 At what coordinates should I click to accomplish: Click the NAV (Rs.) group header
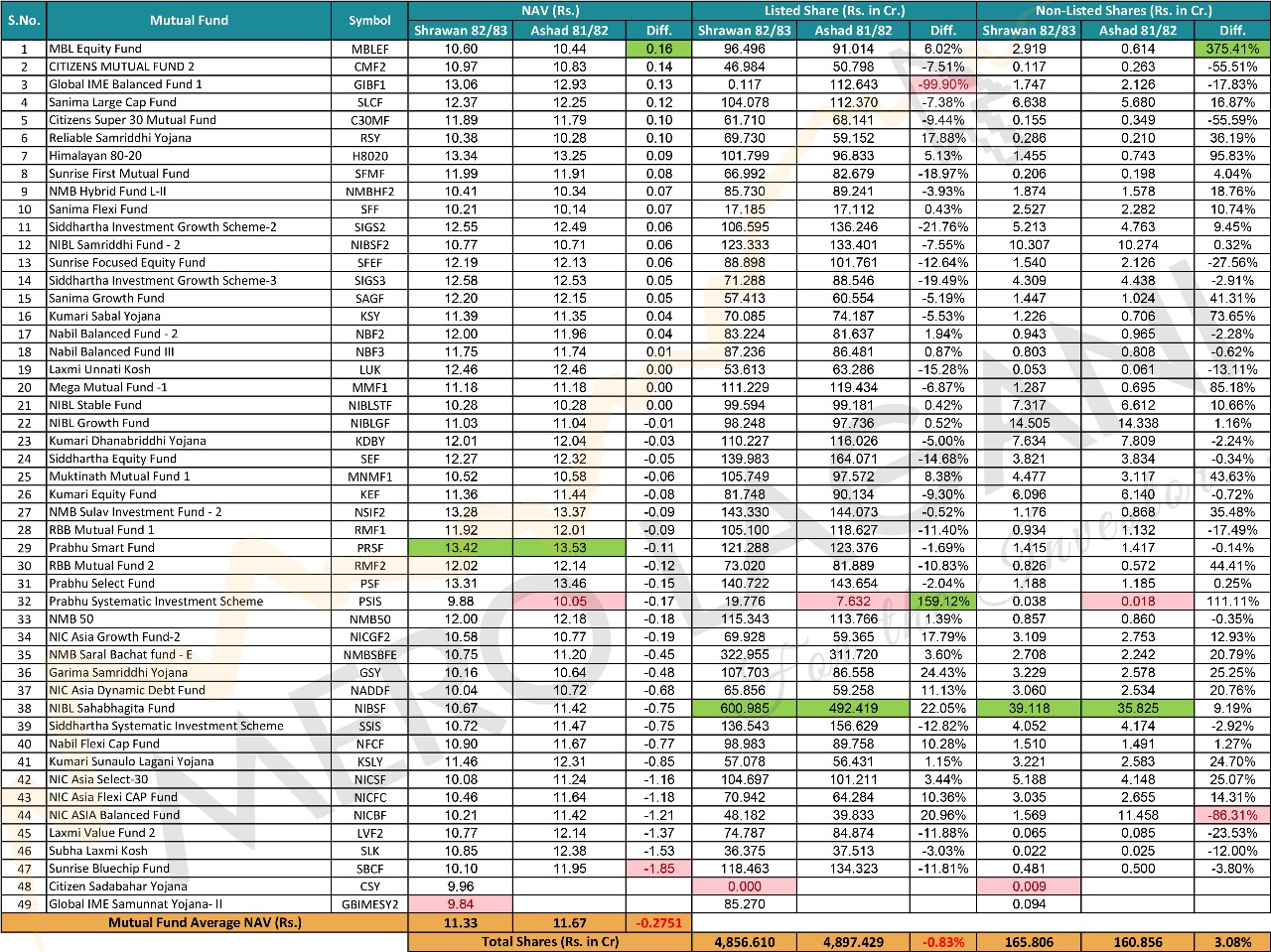pyautogui.click(x=549, y=11)
